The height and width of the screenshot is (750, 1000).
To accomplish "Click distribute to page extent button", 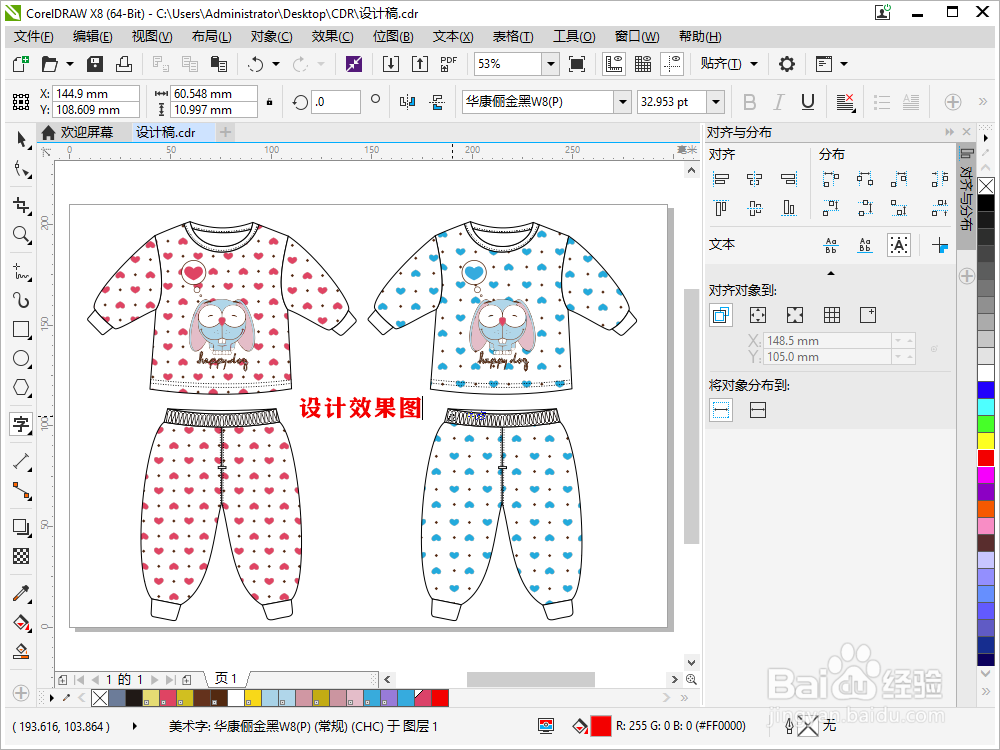I will (x=758, y=410).
